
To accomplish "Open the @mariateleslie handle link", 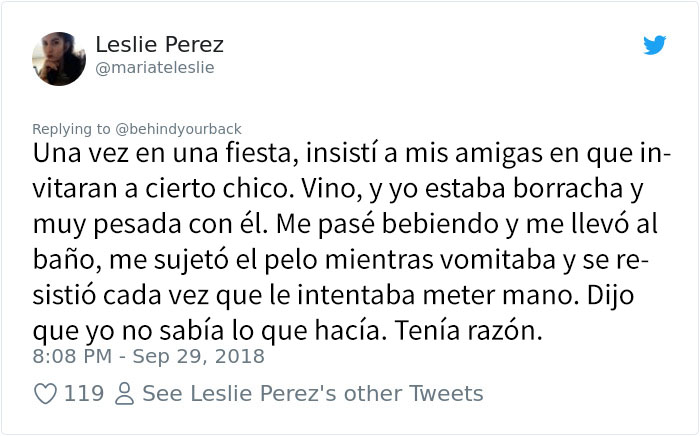I will (155, 68).
